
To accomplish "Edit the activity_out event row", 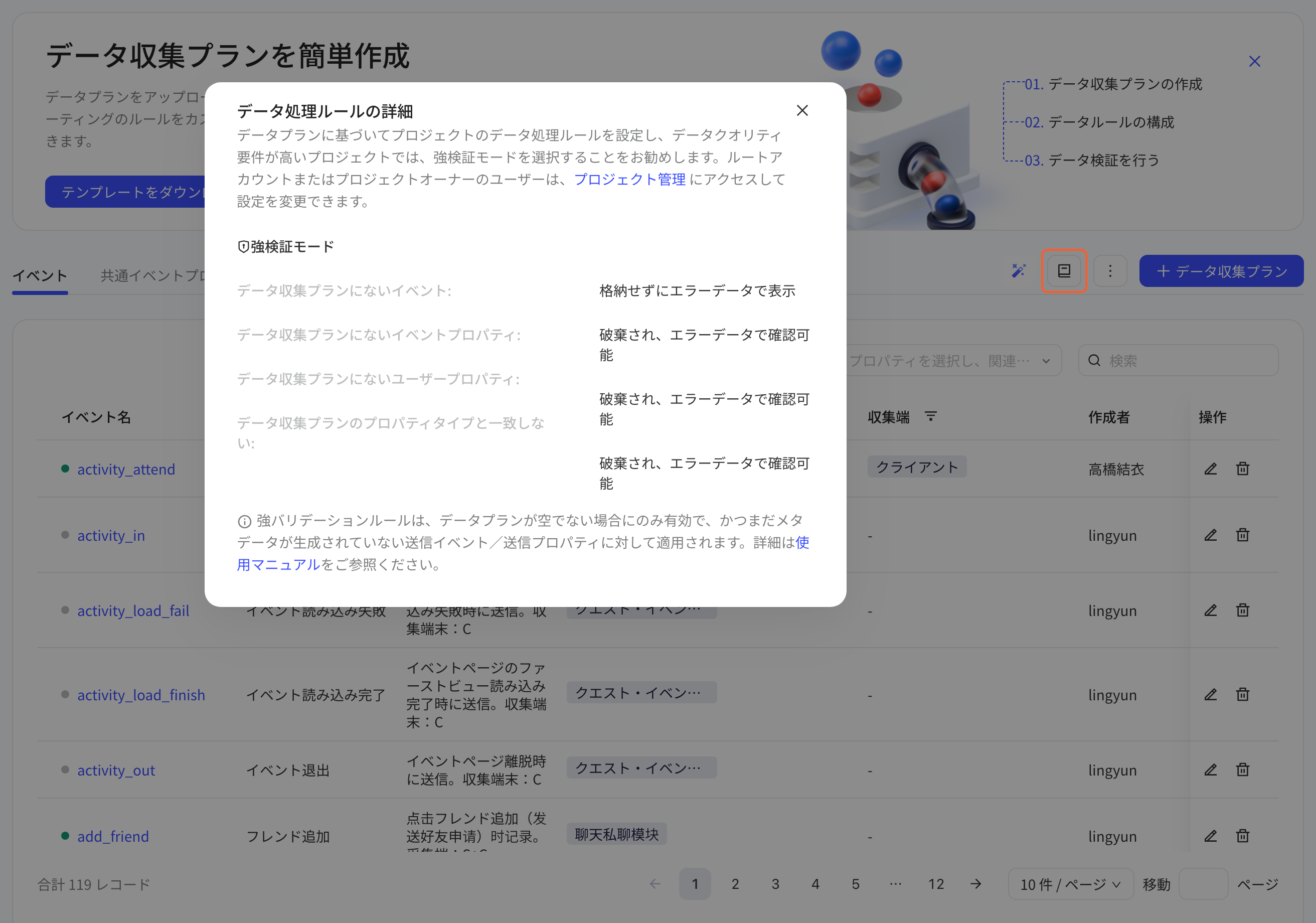I will (1211, 770).
